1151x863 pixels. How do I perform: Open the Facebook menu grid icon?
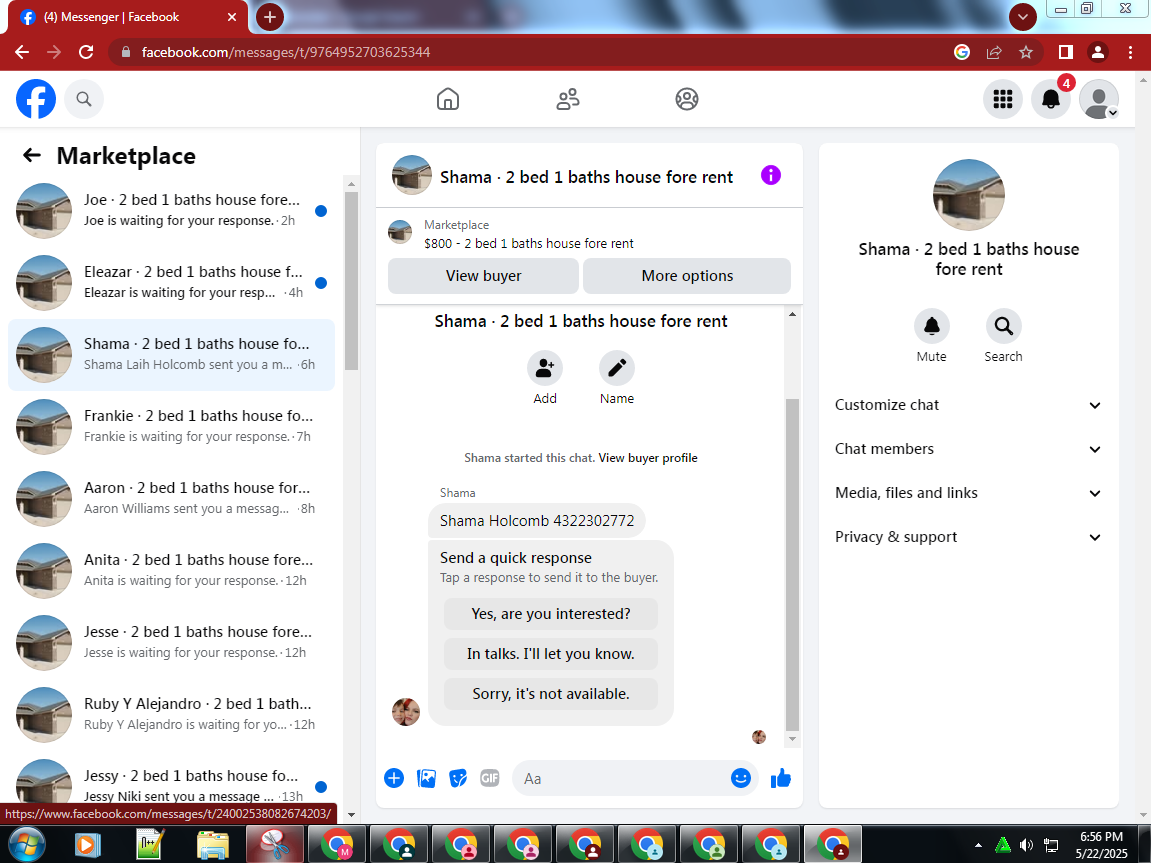point(1003,99)
